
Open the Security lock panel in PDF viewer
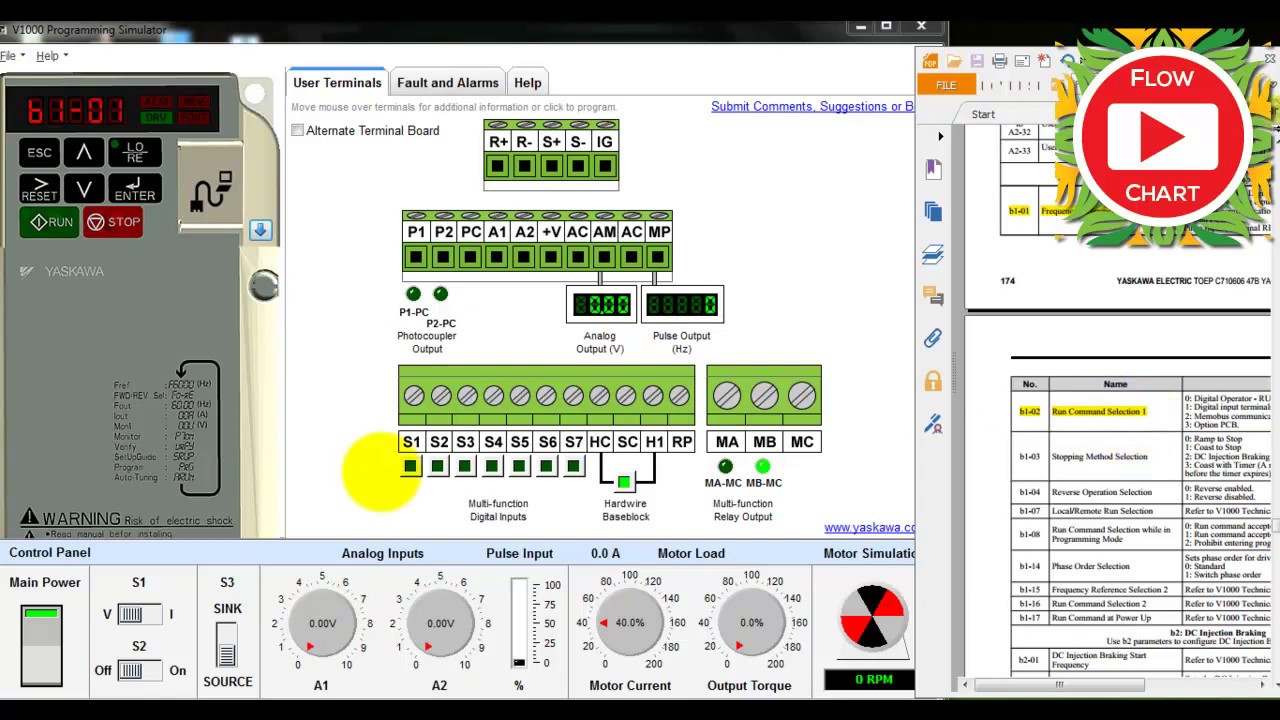point(934,381)
